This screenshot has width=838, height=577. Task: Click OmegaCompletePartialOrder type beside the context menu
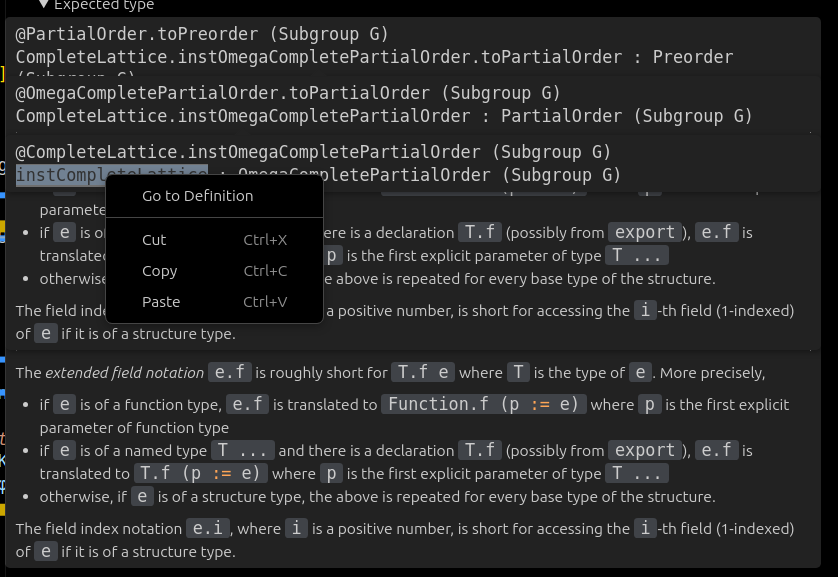(x=400, y=175)
